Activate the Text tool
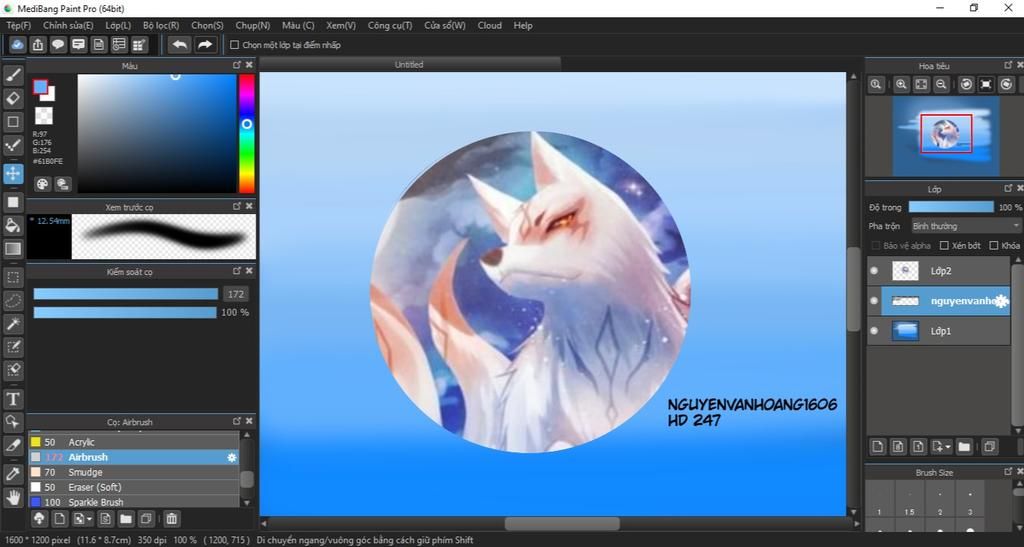This screenshot has width=1024, height=547. coord(13,399)
